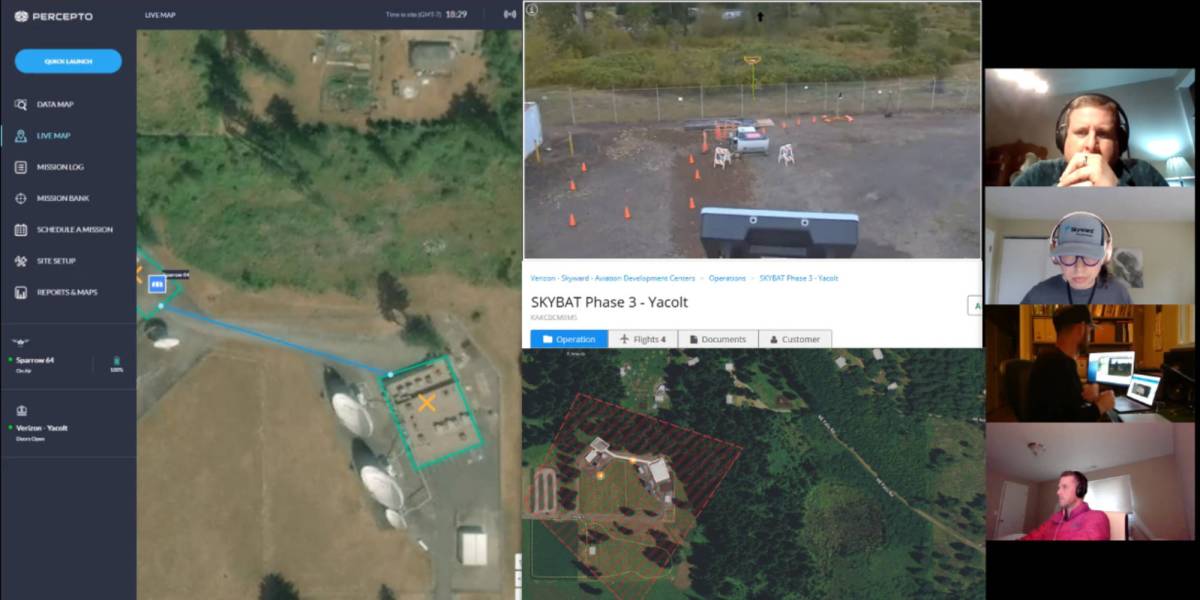Click the Quick Launch button
Image resolution: width=1200 pixels, height=600 pixels.
pyautogui.click(x=68, y=61)
